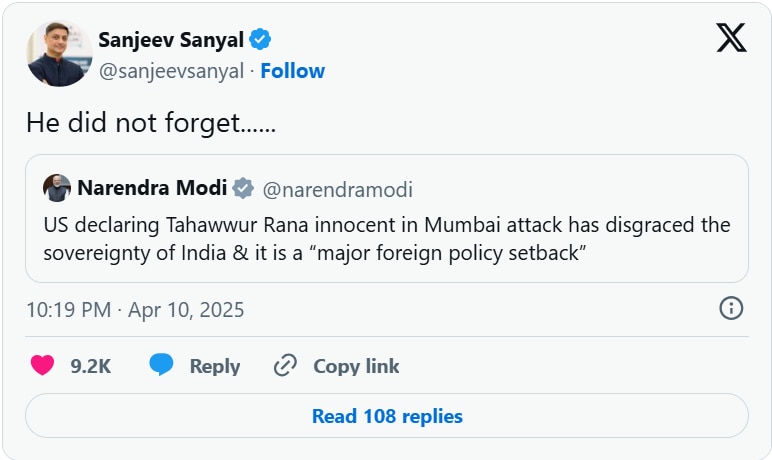
Task: Click the Copy link text label
Action: click(x=356, y=367)
